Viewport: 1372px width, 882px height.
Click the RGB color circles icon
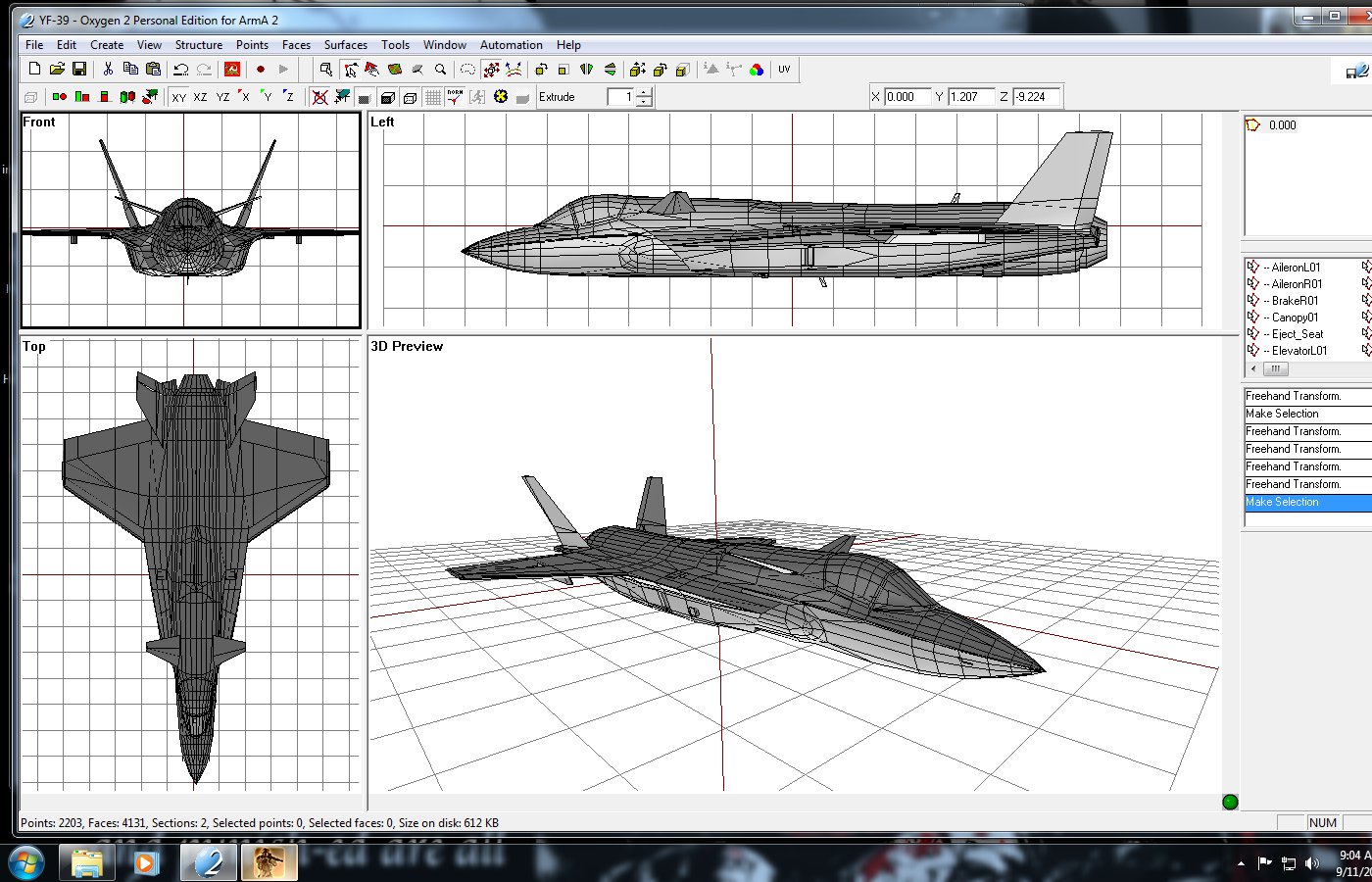[757, 70]
